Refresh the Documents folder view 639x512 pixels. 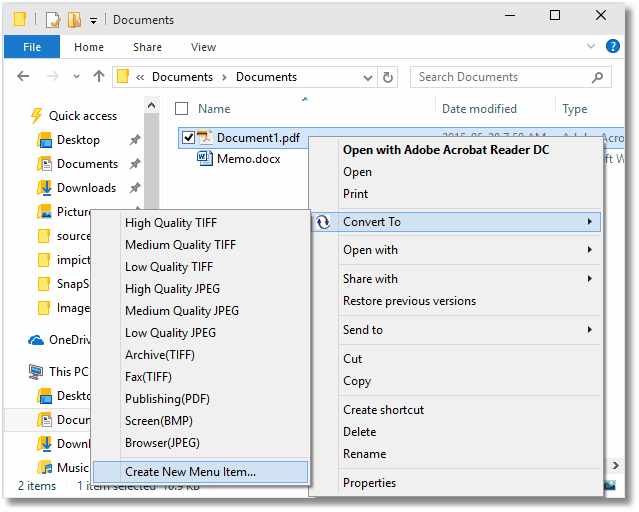click(388, 77)
